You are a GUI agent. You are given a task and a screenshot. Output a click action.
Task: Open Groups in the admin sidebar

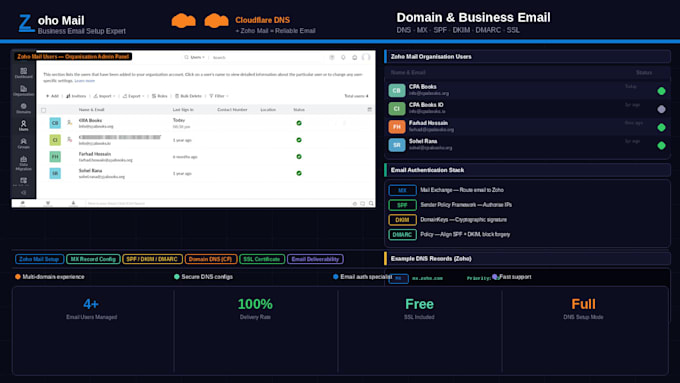pyautogui.click(x=23, y=144)
